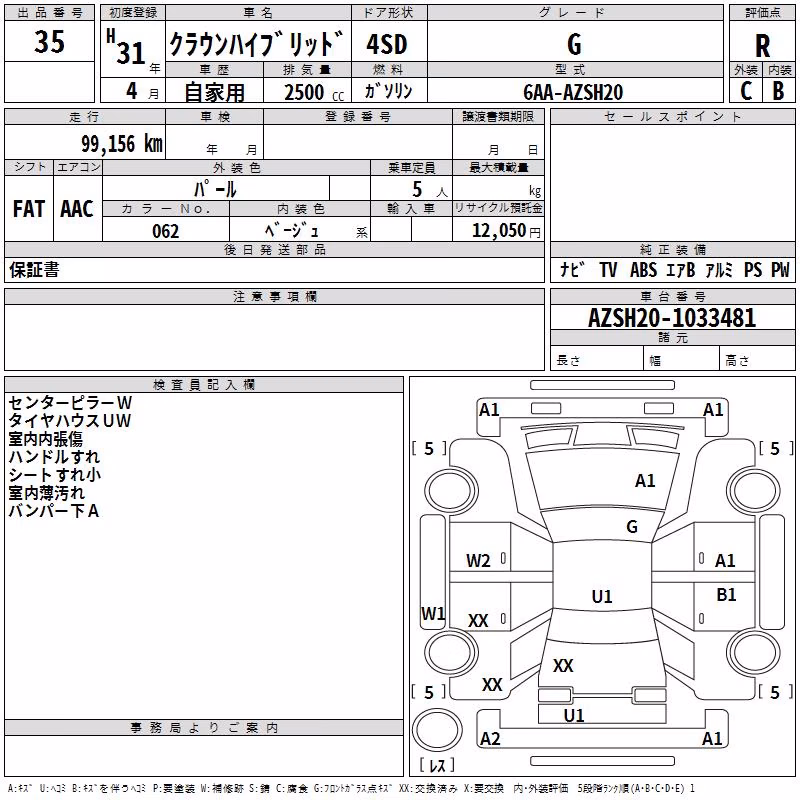Select the 事務局よりご案内 header
Viewport: 800px width, 800px height.
(x=204, y=728)
